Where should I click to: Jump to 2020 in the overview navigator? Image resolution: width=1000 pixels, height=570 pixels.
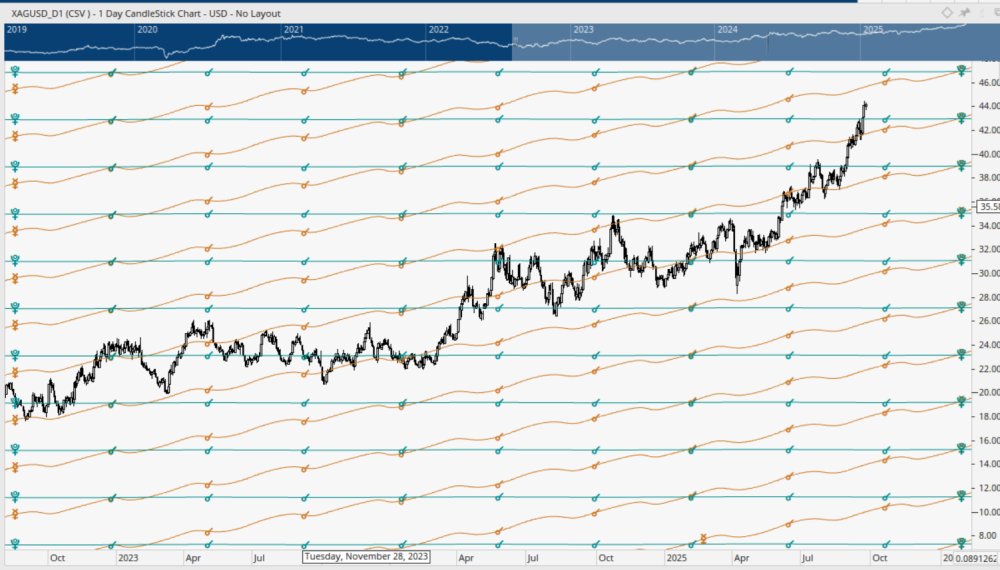pyautogui.click(x=147, y=31)
